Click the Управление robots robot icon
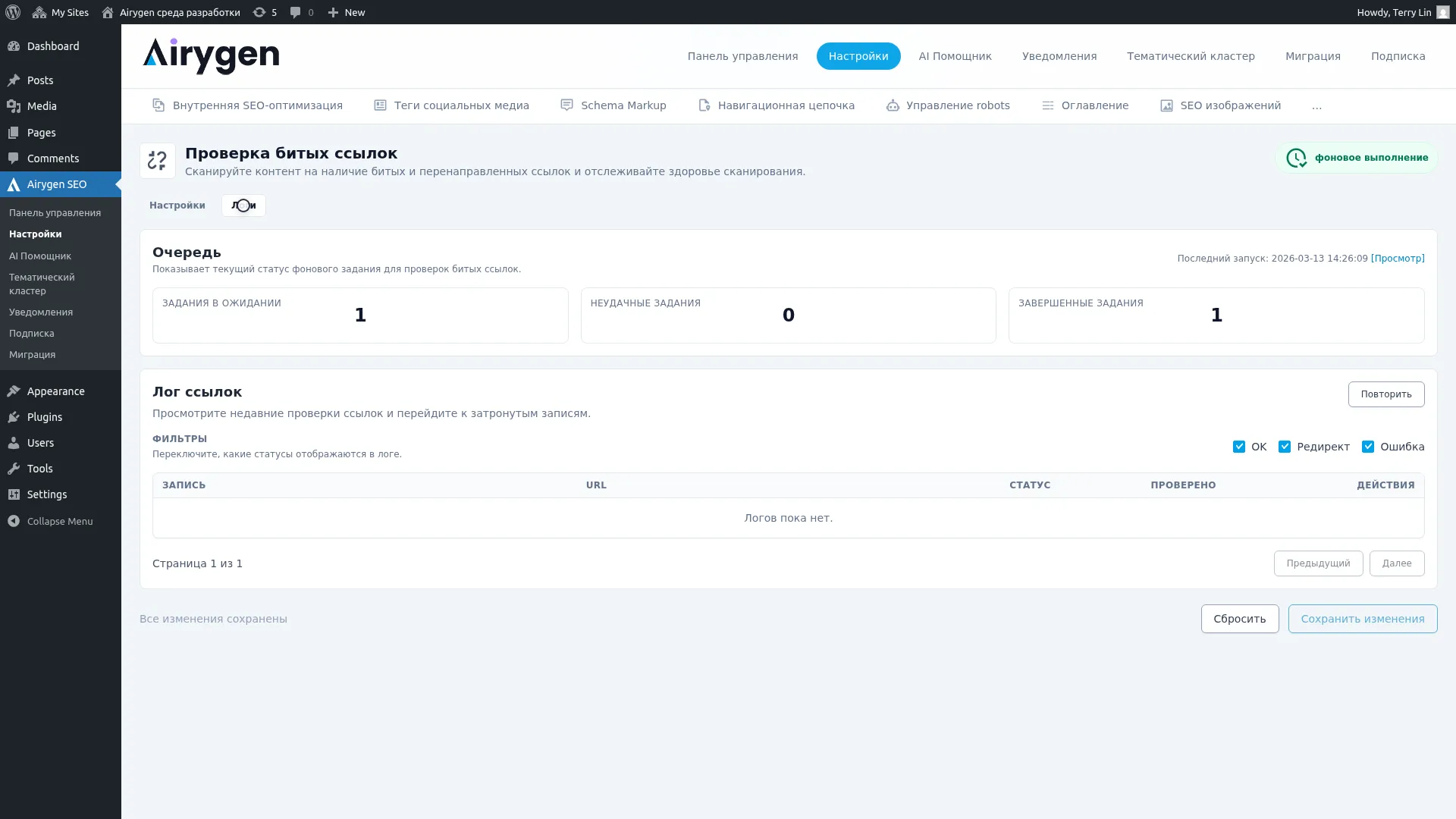This screenshot has height=819, width=1456. 893,105
